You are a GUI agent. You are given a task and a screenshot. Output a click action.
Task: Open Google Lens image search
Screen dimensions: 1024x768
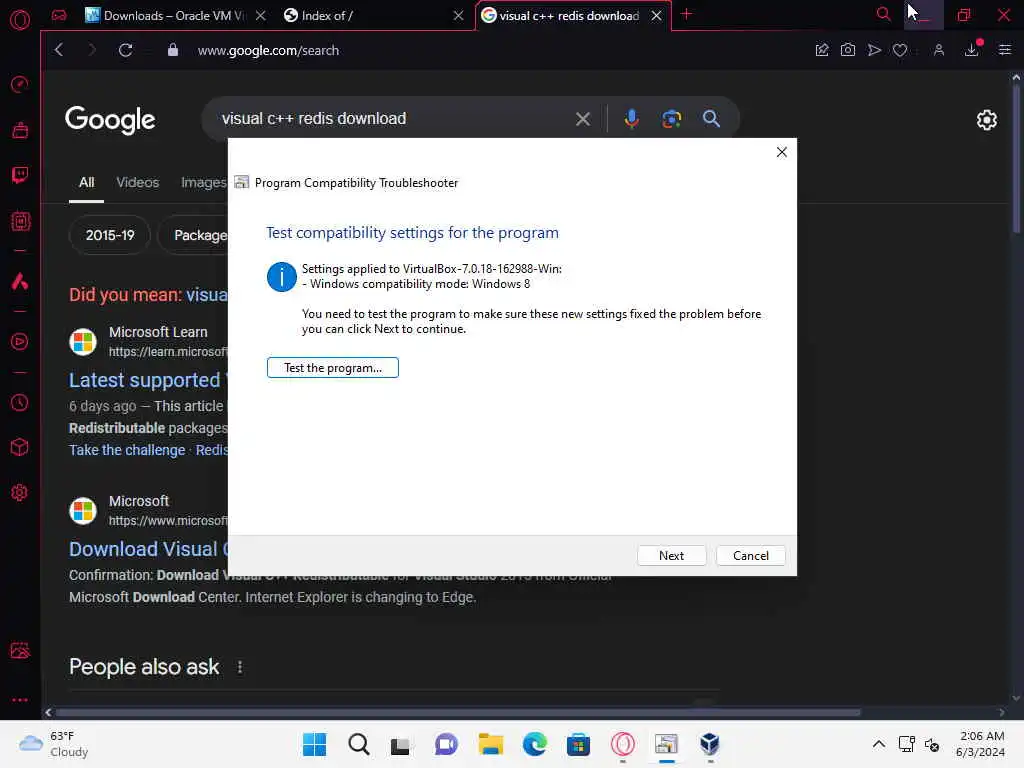point(671,118)
